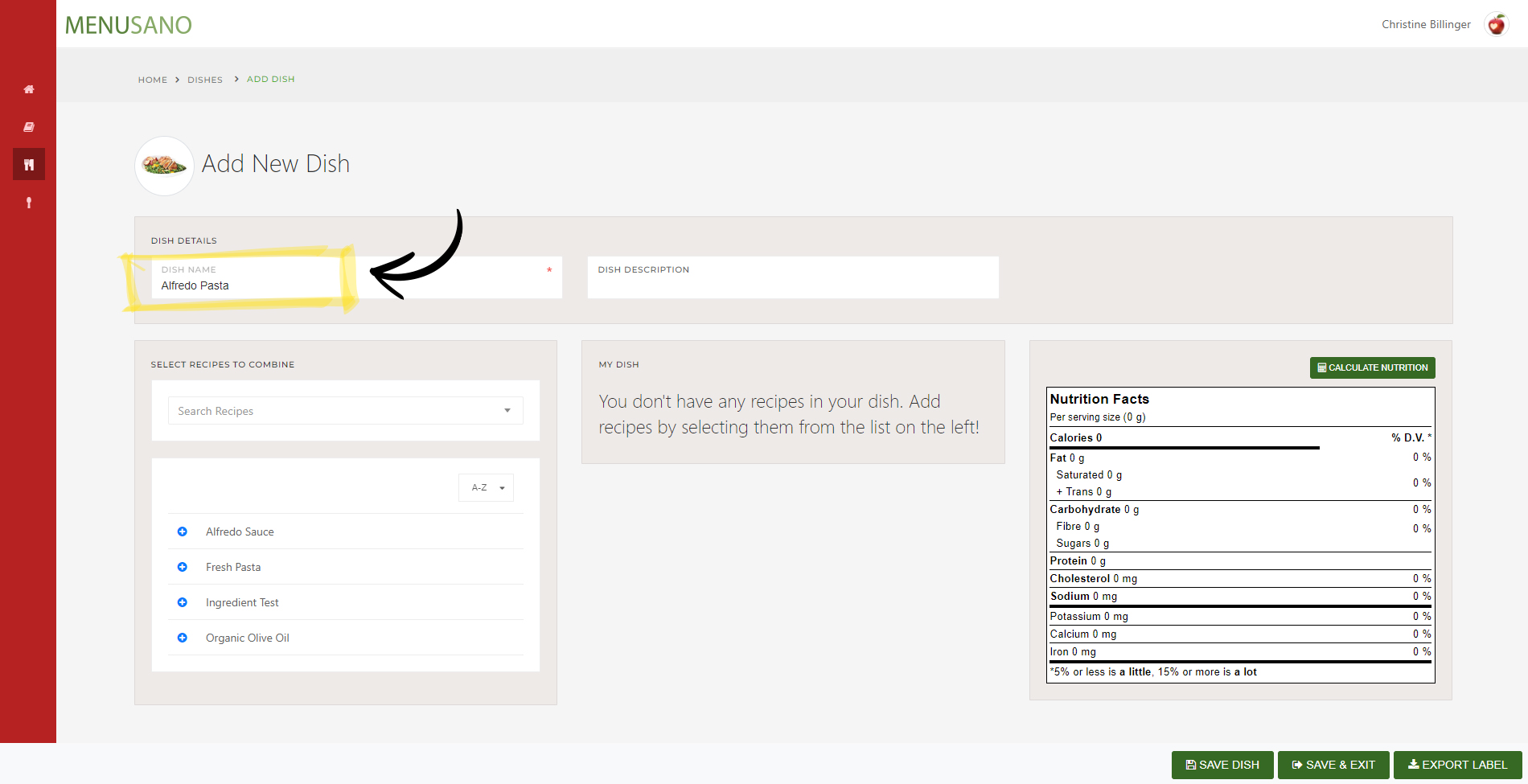Go to Home breadcrumb
The height and width of the screenshot is (784, 1528).
click(x=153, y=80)
